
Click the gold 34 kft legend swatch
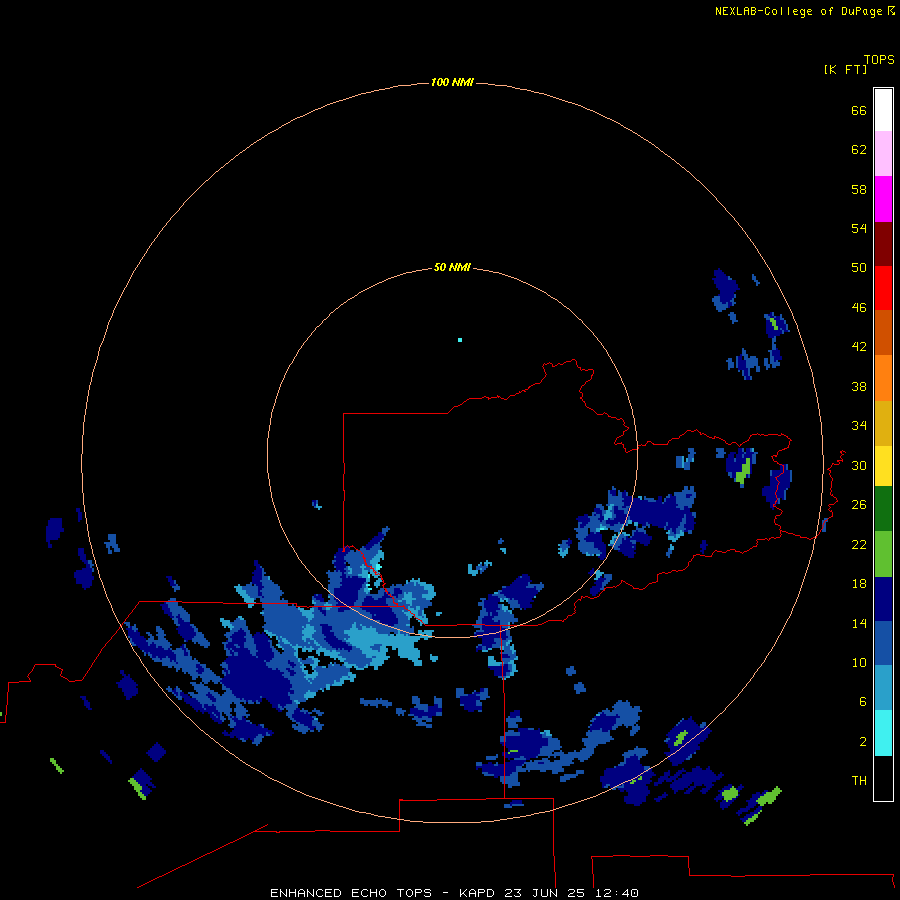(883, 423)
